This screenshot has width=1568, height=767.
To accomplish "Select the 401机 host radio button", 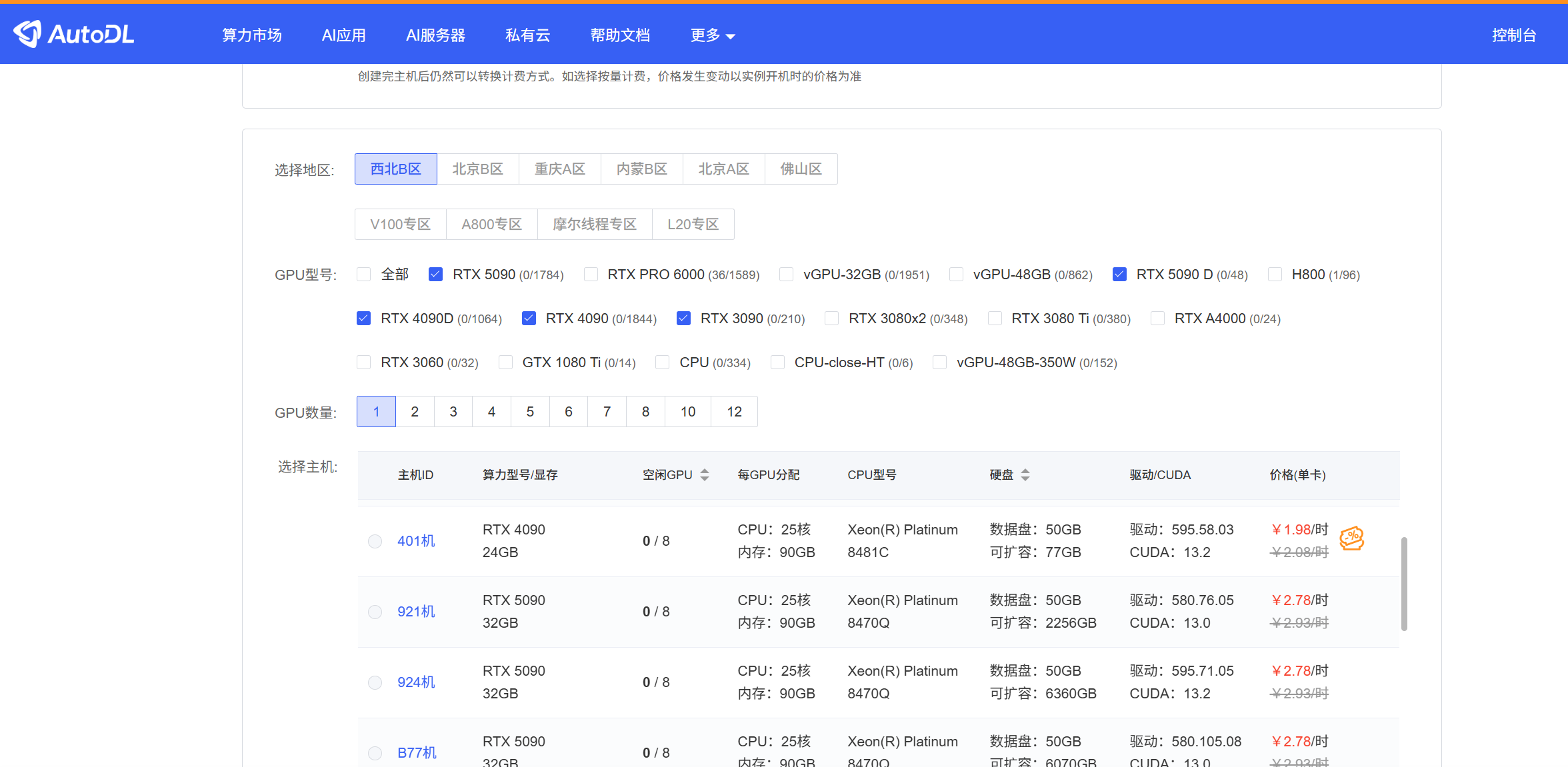I will (x=375, y=541).
